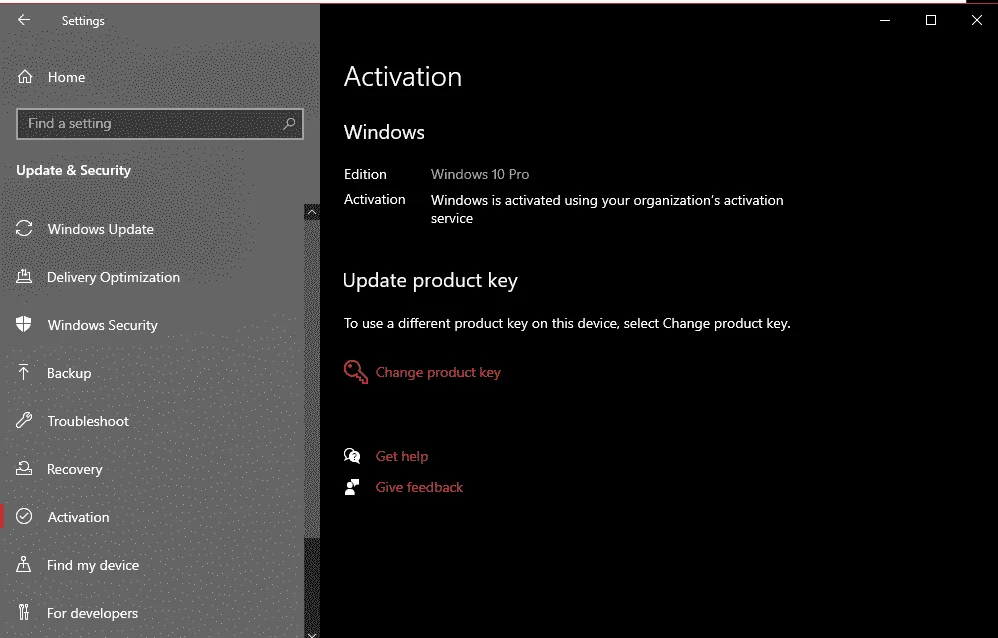The height and width of the screenshot is (638, 998).
Task: Click the Activation checkmark circle icon
Action: (x=24, y=516)
